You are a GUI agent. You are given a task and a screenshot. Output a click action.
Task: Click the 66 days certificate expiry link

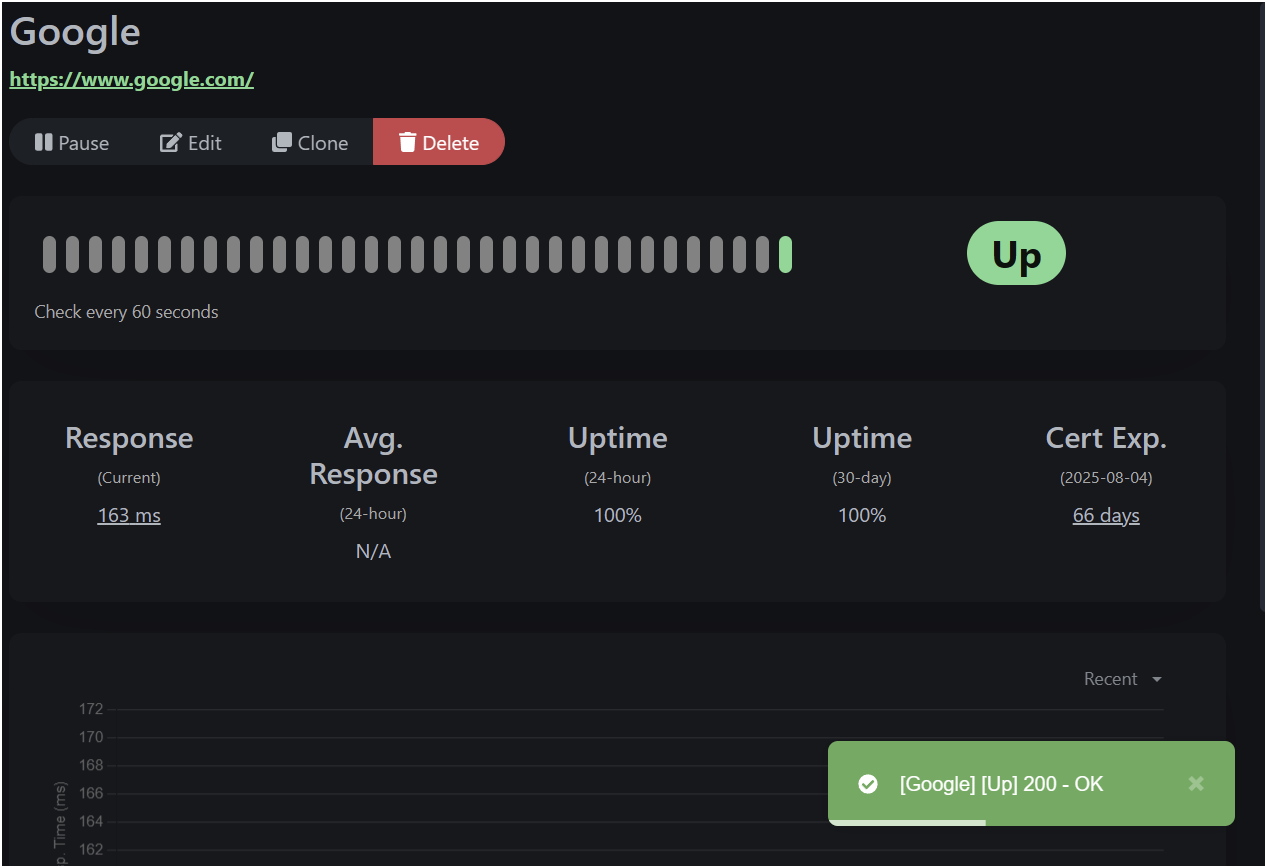(x=1106, y=516)
